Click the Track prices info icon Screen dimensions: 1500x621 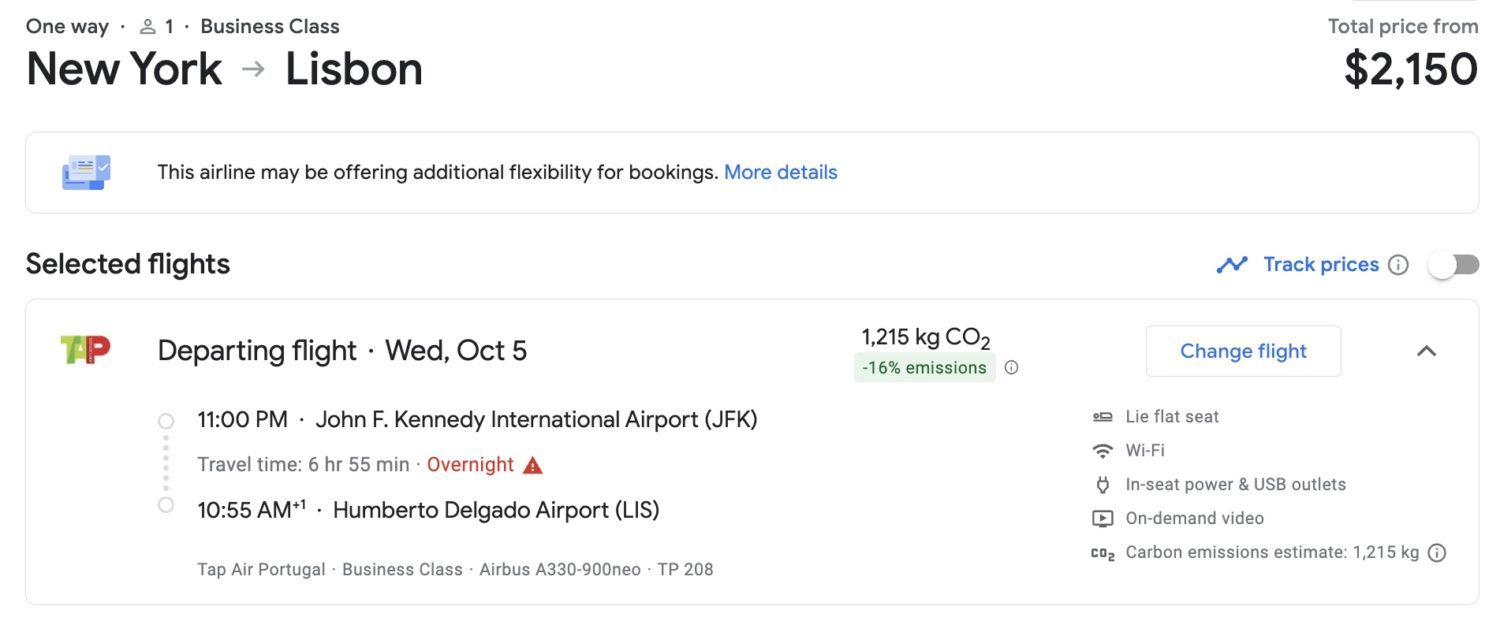pos(1397,264)
